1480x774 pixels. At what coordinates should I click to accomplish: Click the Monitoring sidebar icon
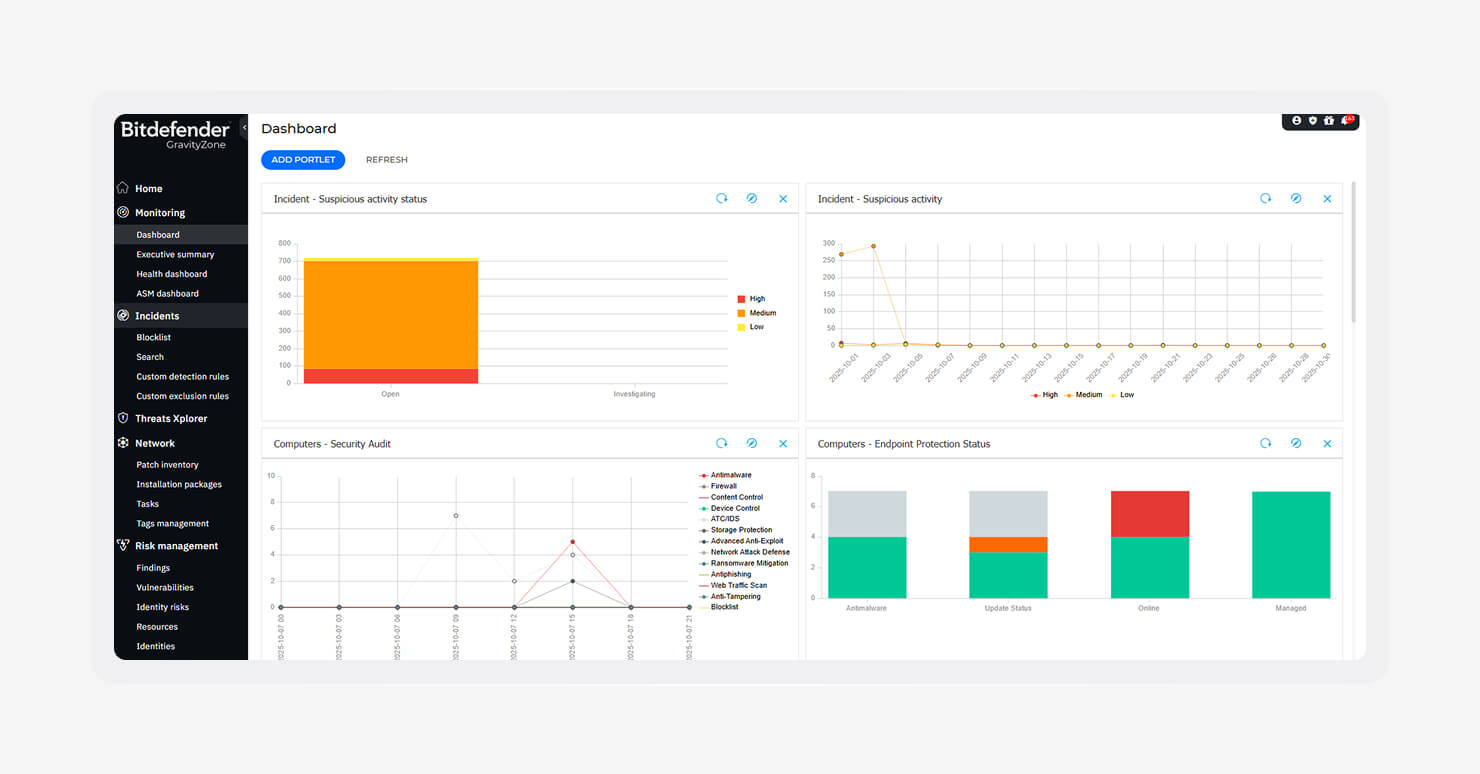123,212
